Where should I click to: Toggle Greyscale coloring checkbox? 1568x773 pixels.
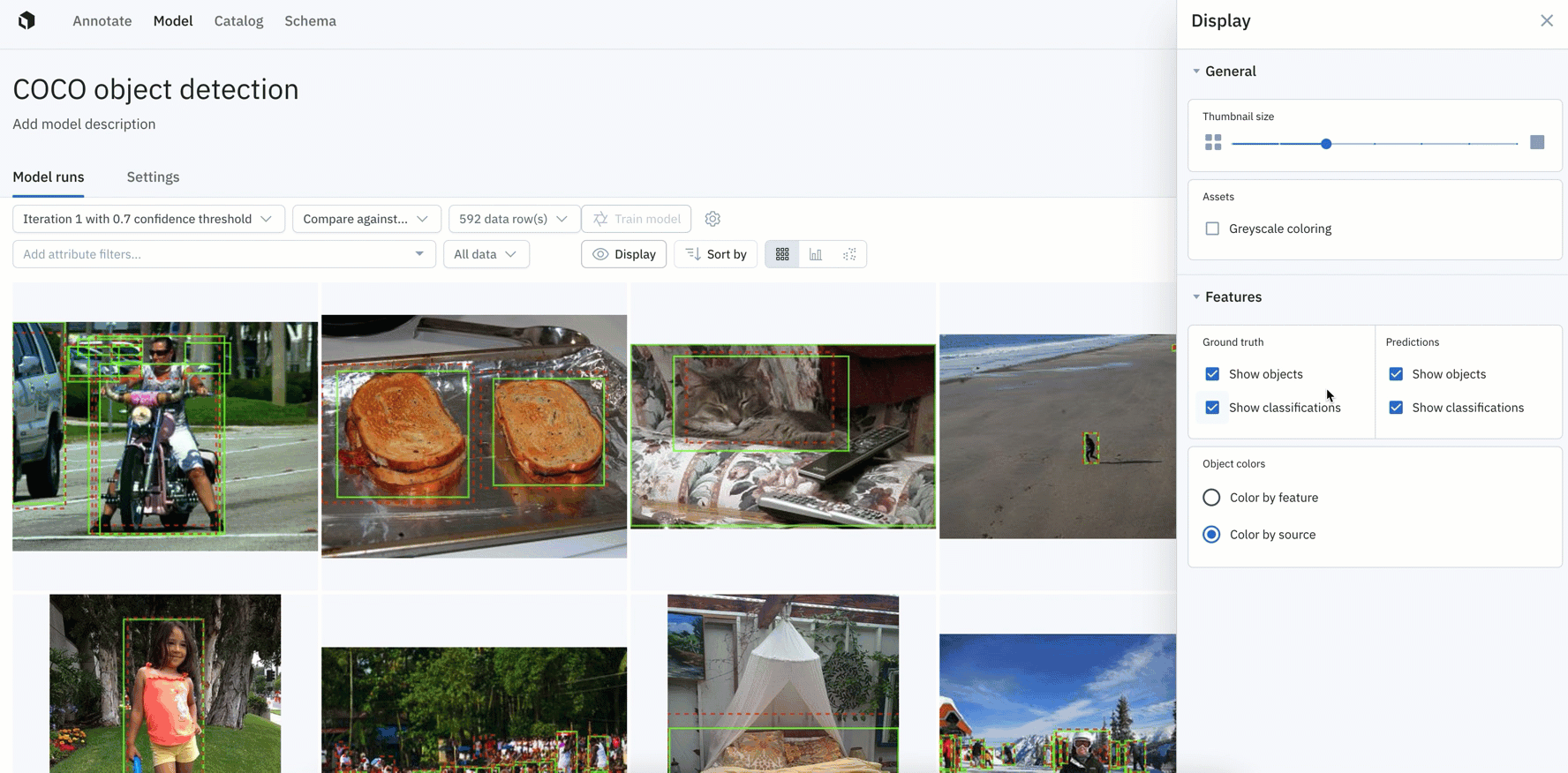coord(1212,229)
